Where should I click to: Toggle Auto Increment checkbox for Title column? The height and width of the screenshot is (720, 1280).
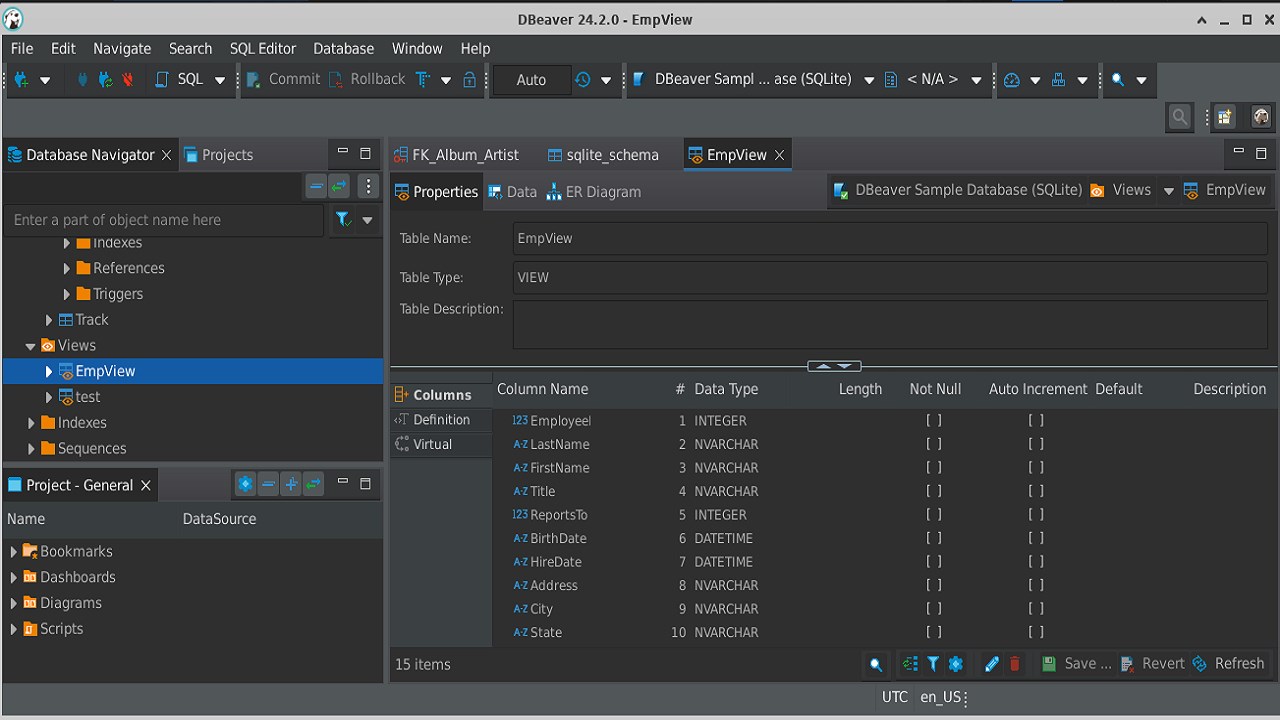click(x=1036, y=491)
